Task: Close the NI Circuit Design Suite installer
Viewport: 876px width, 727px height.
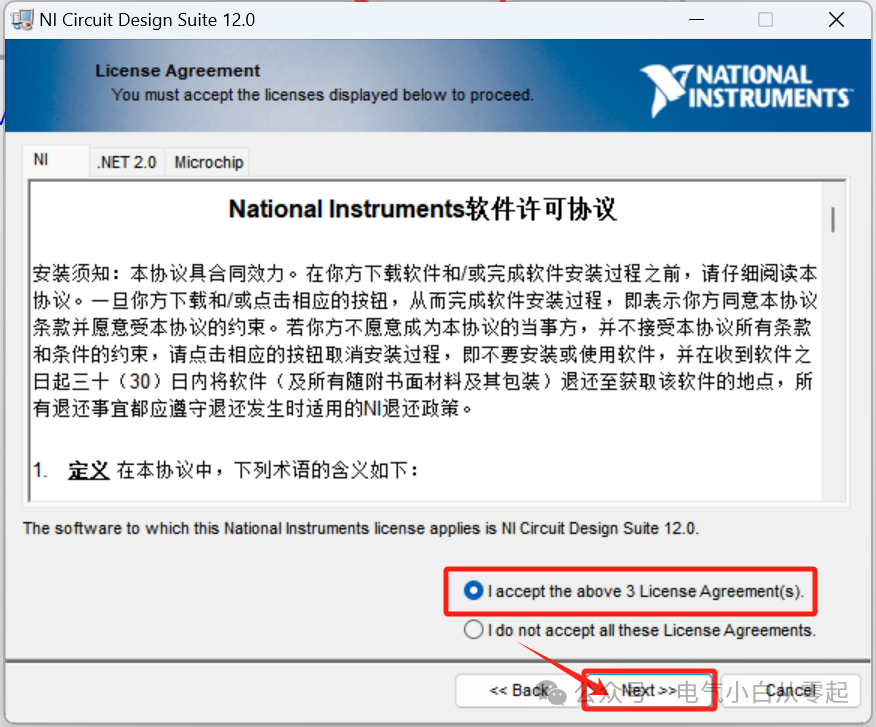Action: click(x=836, y=20)
